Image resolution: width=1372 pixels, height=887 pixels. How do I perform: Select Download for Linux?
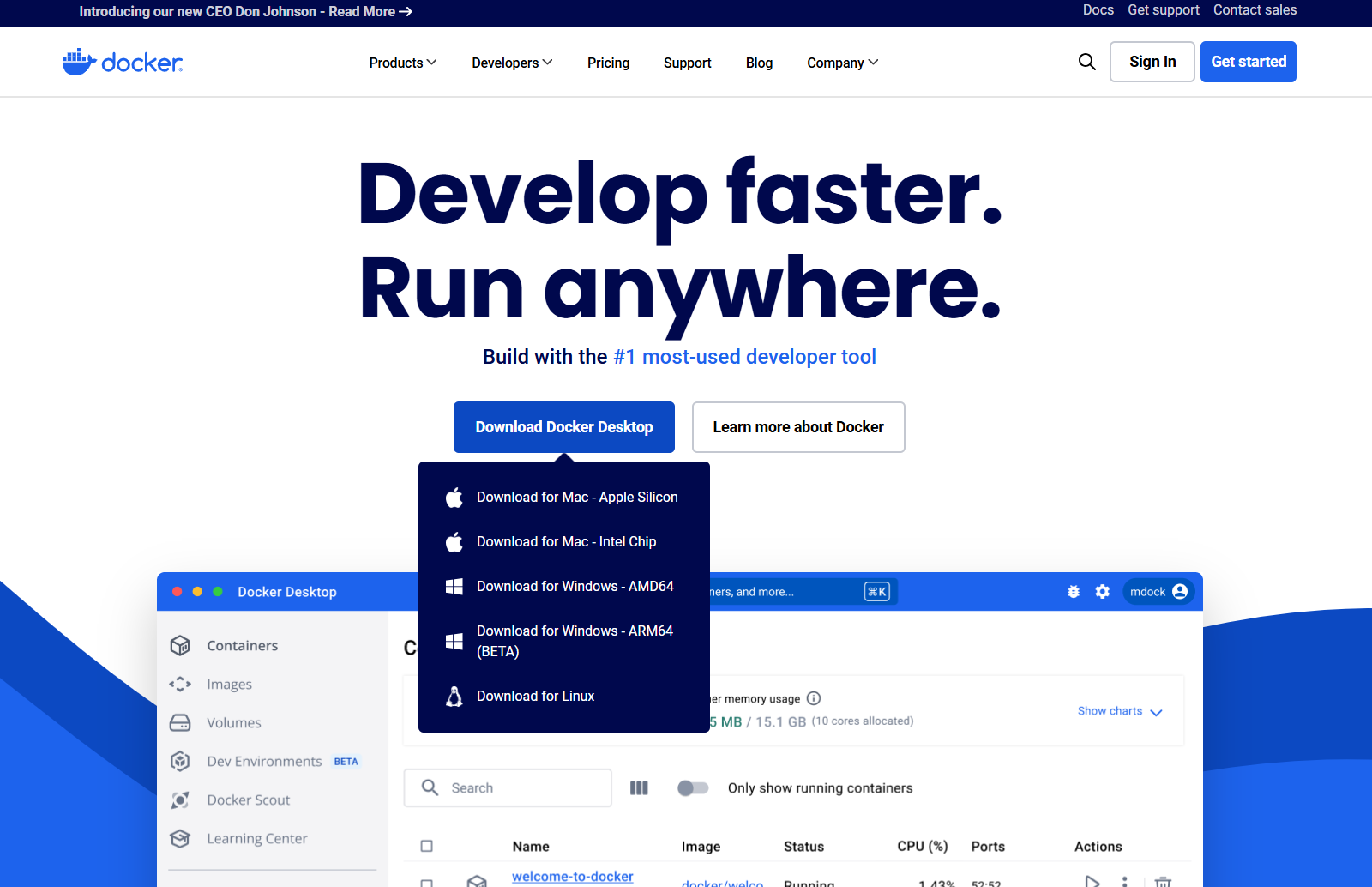click(x=564, y=697)
